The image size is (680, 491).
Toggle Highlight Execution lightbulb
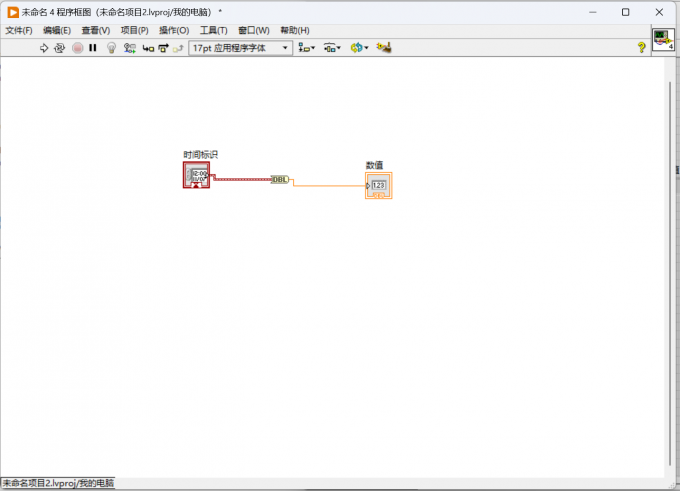coord(111,48)
